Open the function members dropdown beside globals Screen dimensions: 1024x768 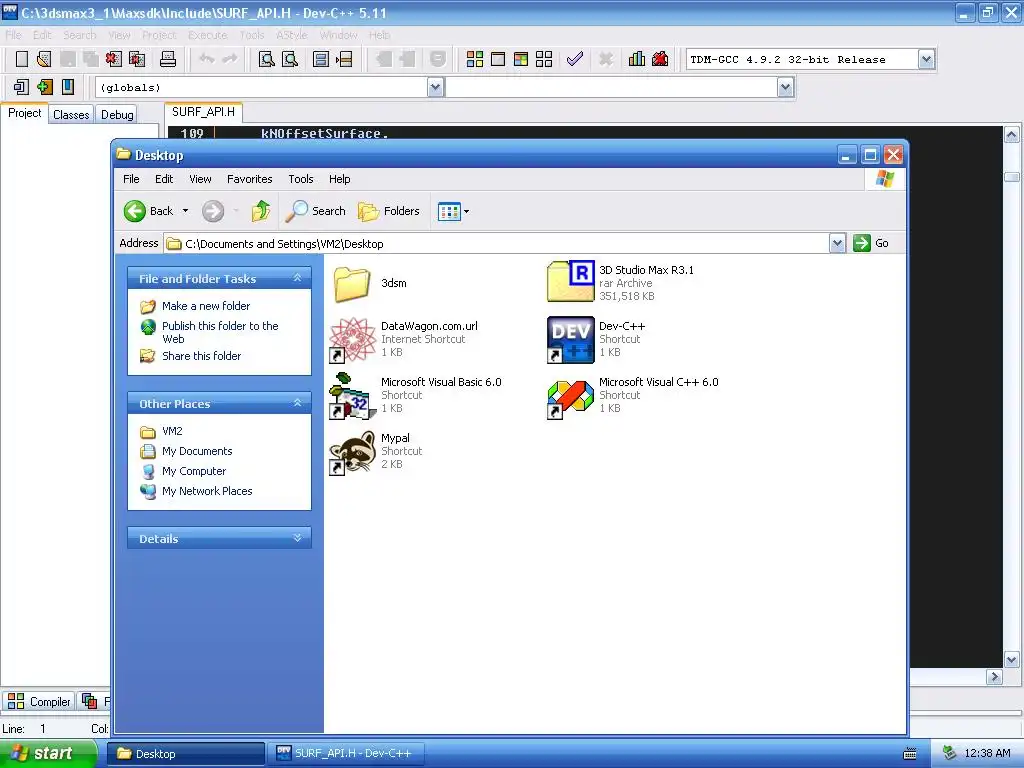(x=786, y=88)
